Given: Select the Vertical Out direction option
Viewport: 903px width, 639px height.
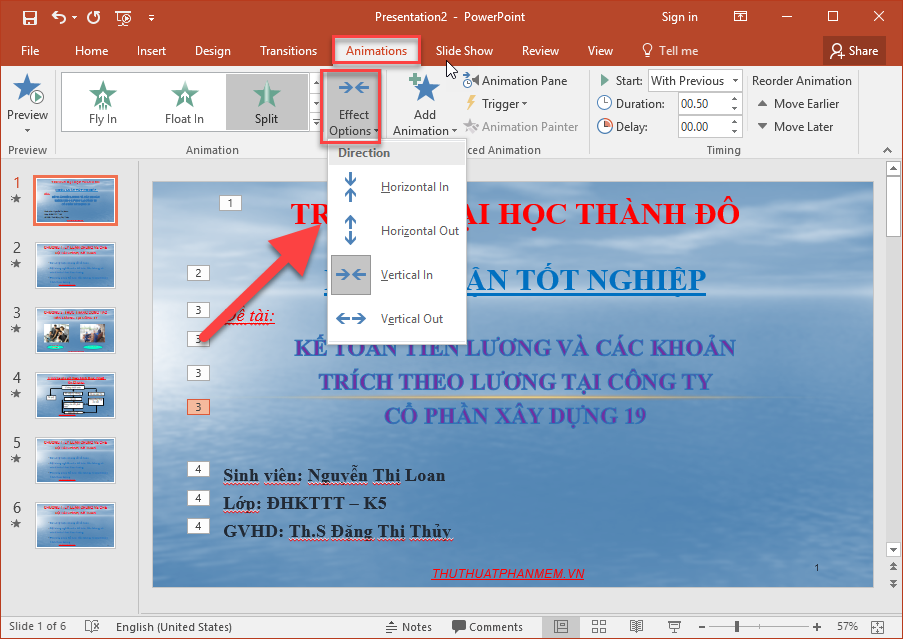Looking at the screenshot, I should click(413, 318).
